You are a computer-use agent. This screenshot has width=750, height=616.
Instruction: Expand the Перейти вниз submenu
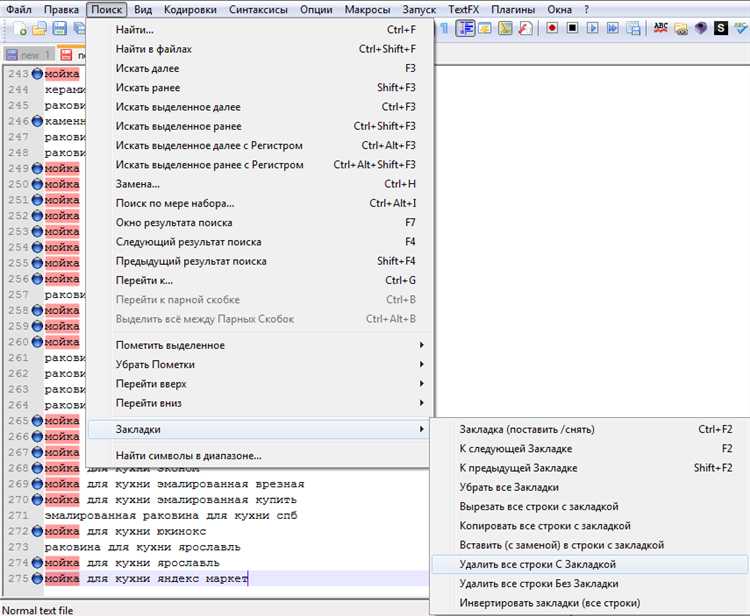coord(260,403)
